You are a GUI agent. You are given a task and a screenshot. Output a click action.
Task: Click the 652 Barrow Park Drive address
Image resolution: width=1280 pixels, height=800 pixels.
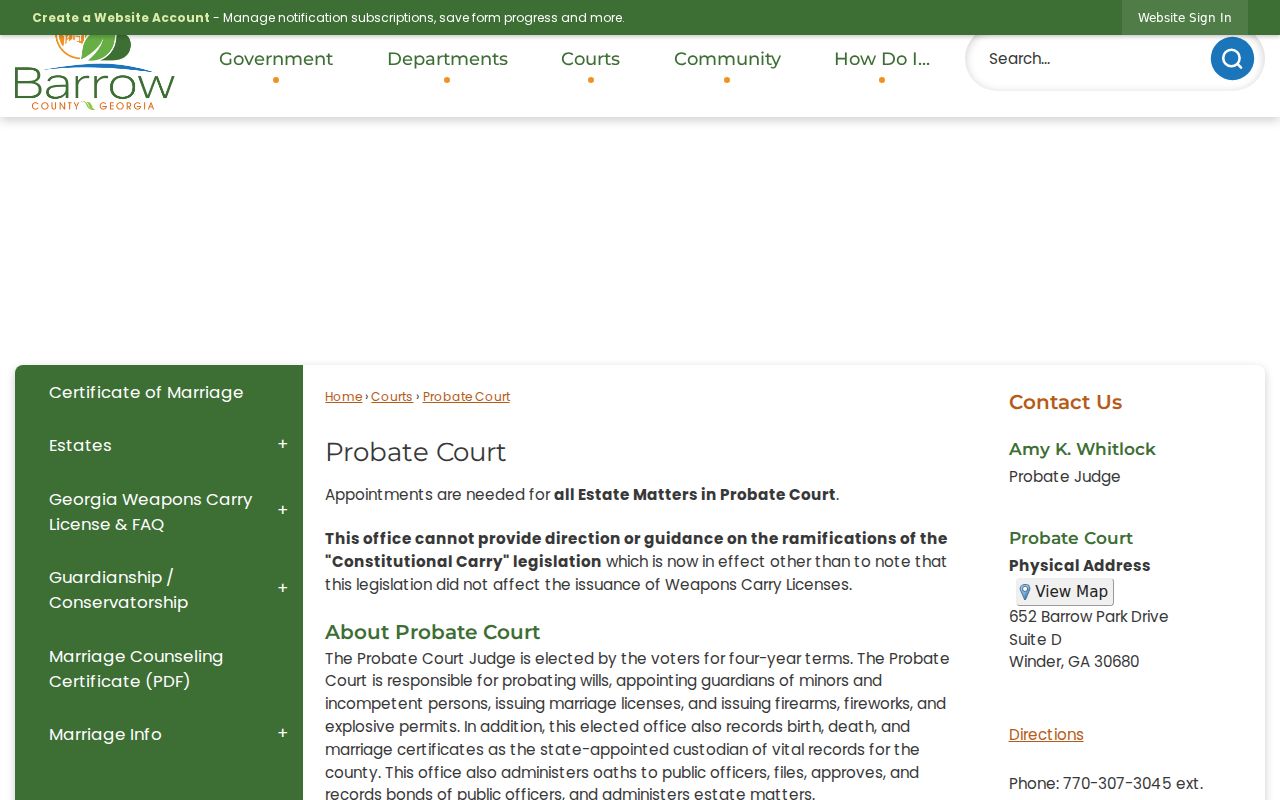[1088, 617]
